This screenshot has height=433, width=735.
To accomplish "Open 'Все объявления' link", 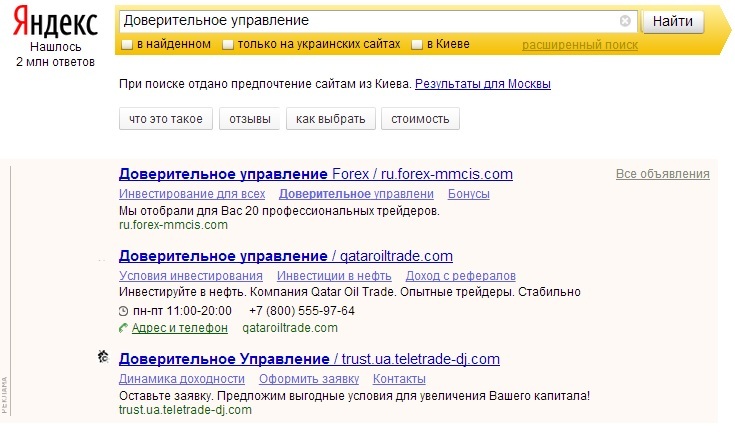I will click(663, 174).
